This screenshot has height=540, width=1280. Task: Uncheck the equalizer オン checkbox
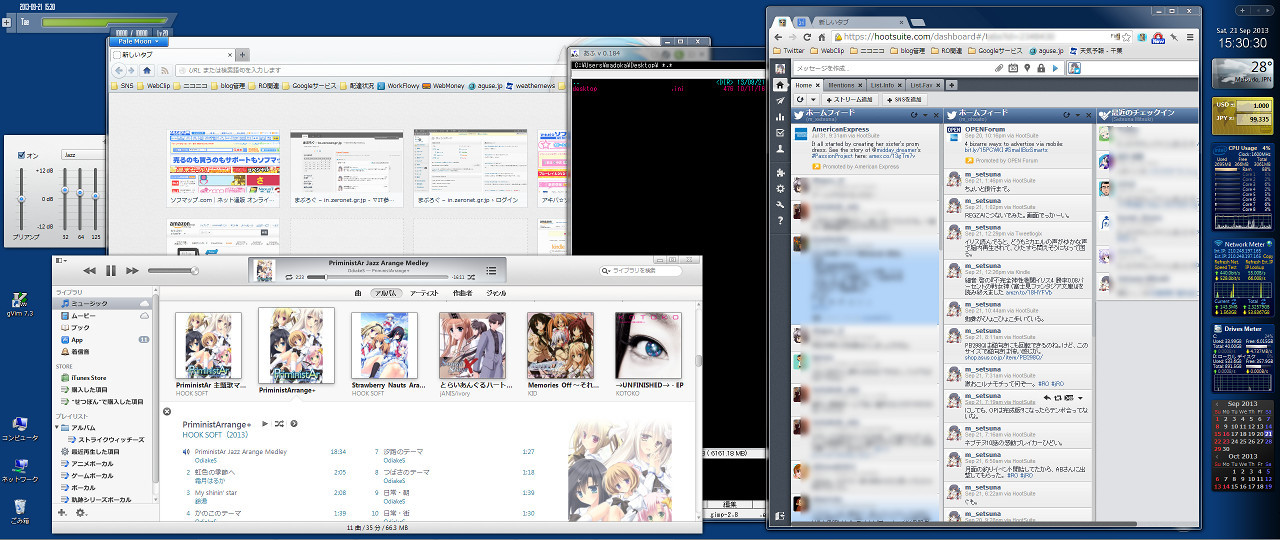coord(21,155)
